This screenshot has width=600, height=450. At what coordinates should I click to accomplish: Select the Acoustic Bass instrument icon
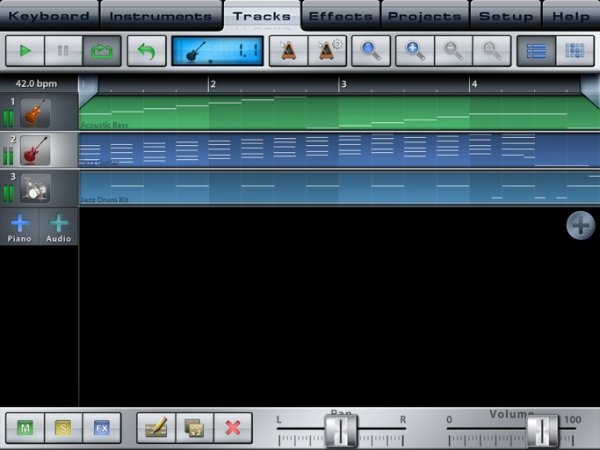pos(35,112)
